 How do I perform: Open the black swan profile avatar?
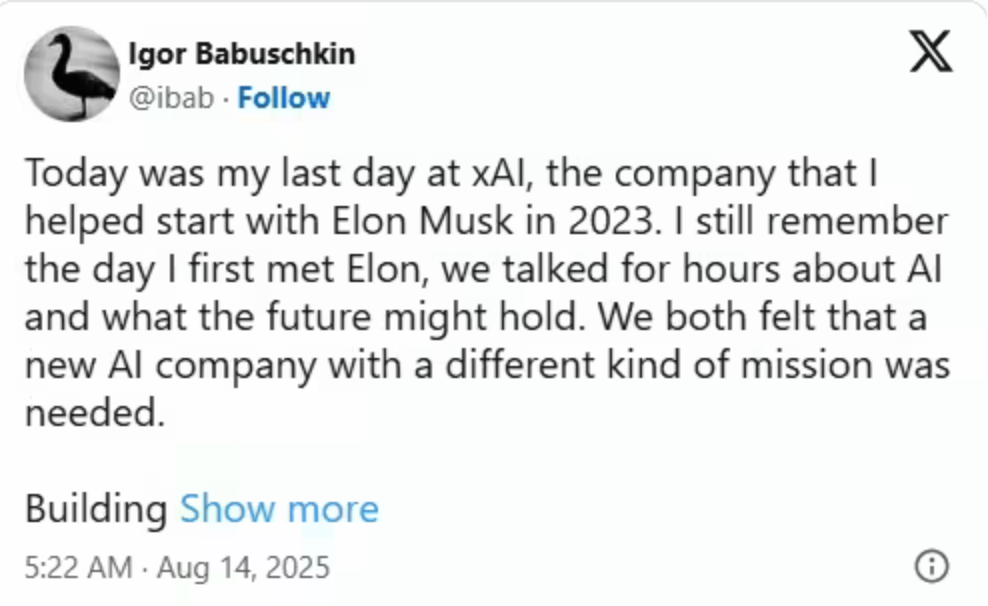[72, 74]
